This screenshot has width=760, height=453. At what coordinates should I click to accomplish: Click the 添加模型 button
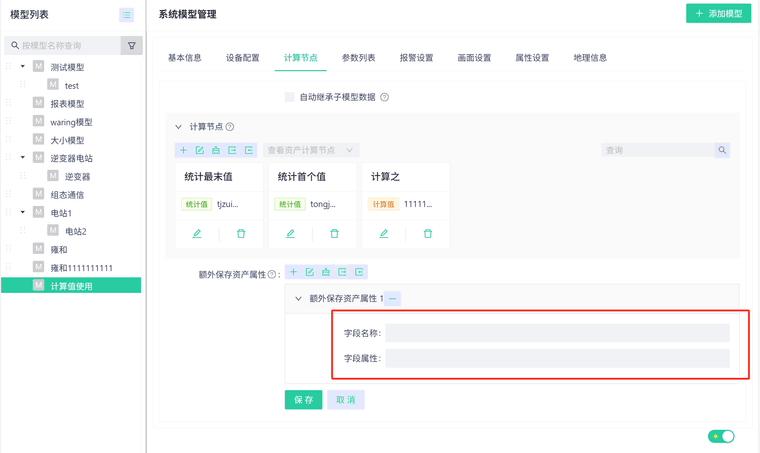719,14
